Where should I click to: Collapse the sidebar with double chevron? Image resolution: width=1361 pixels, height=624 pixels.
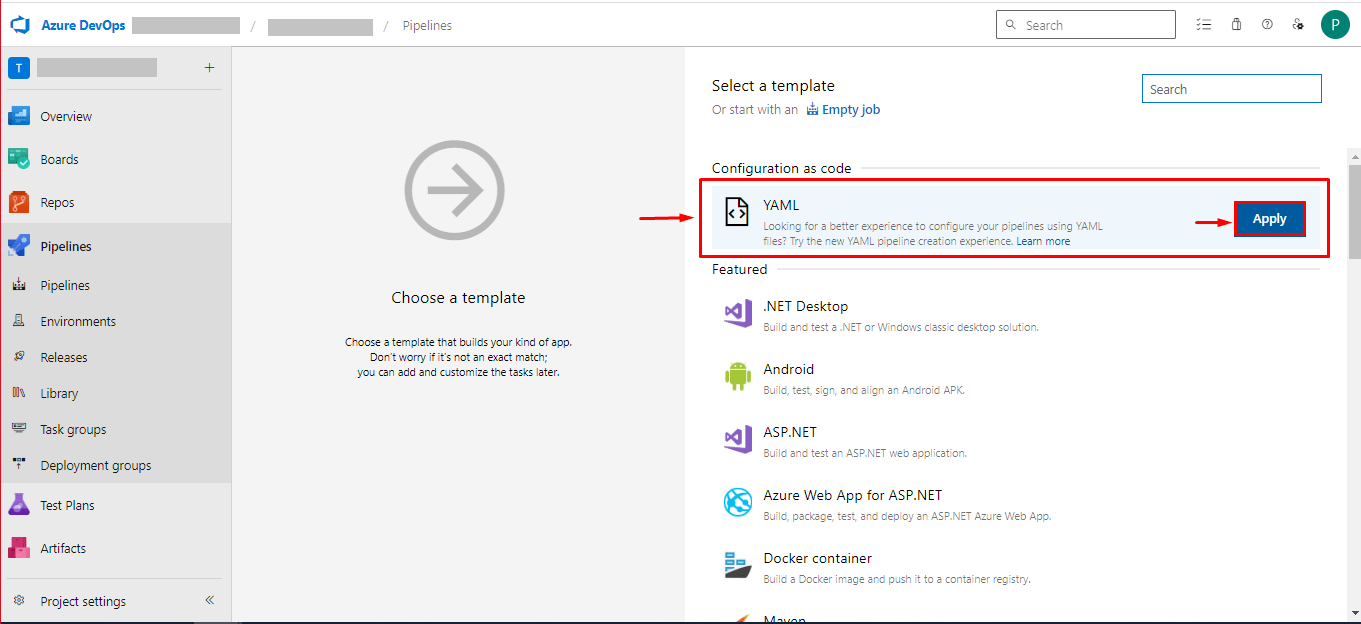pos(210,601)
